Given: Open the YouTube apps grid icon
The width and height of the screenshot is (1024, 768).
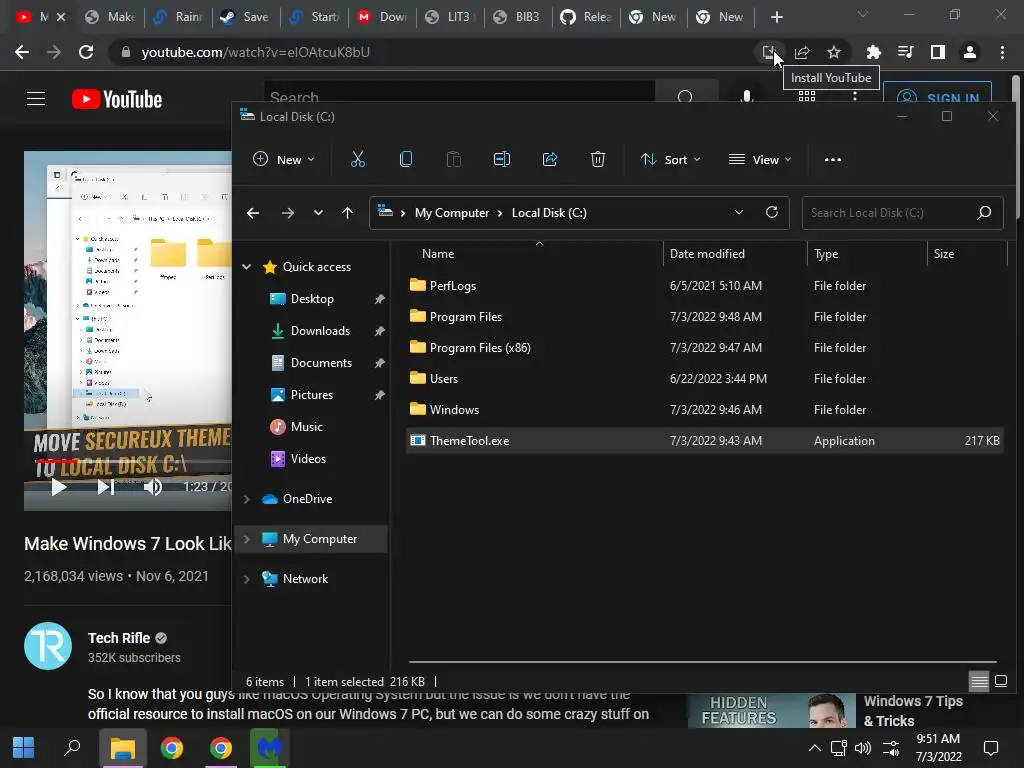Looking at the screenshot, I should tap(807, 96).
